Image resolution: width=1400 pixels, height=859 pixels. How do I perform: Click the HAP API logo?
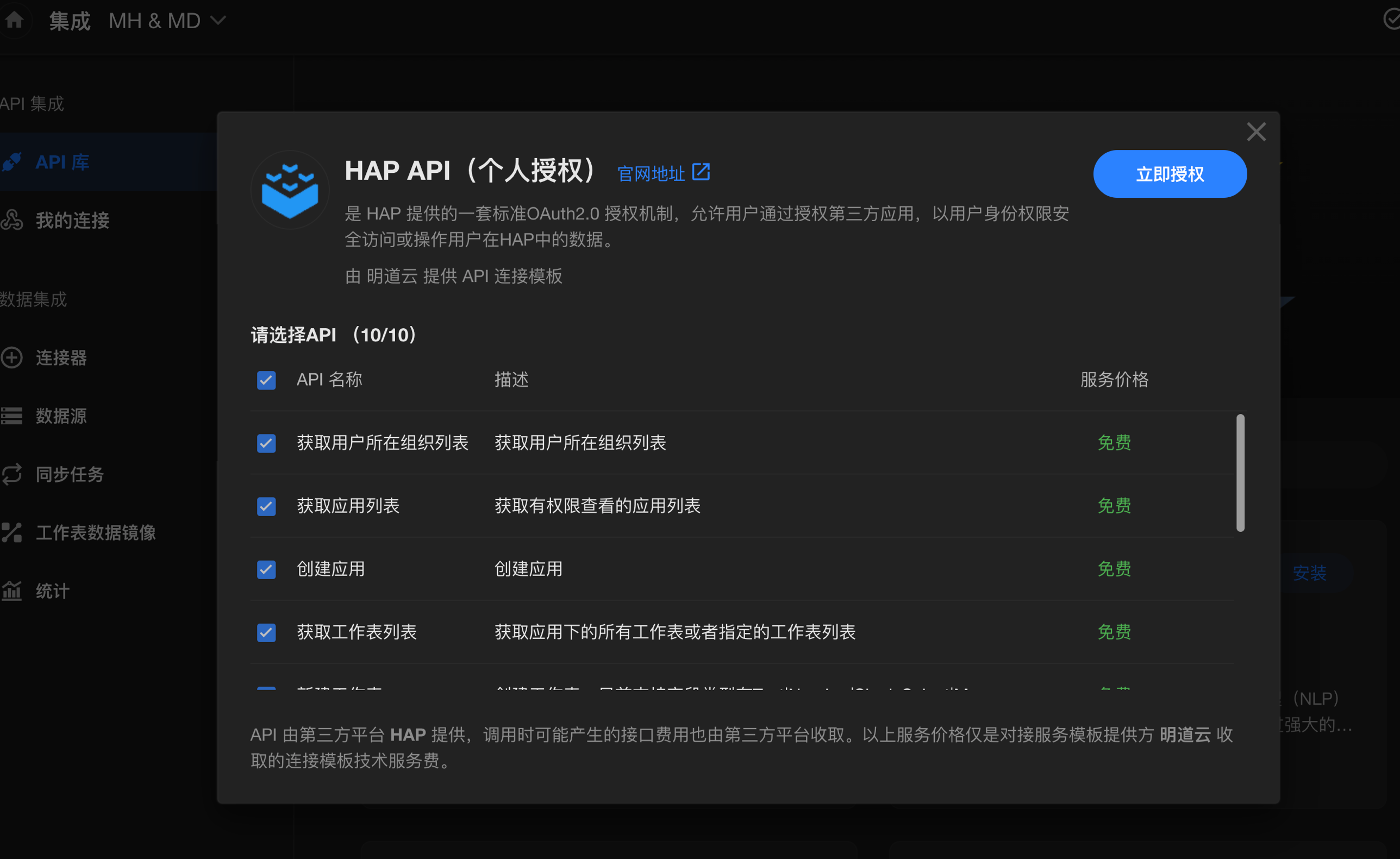(290, 190)
